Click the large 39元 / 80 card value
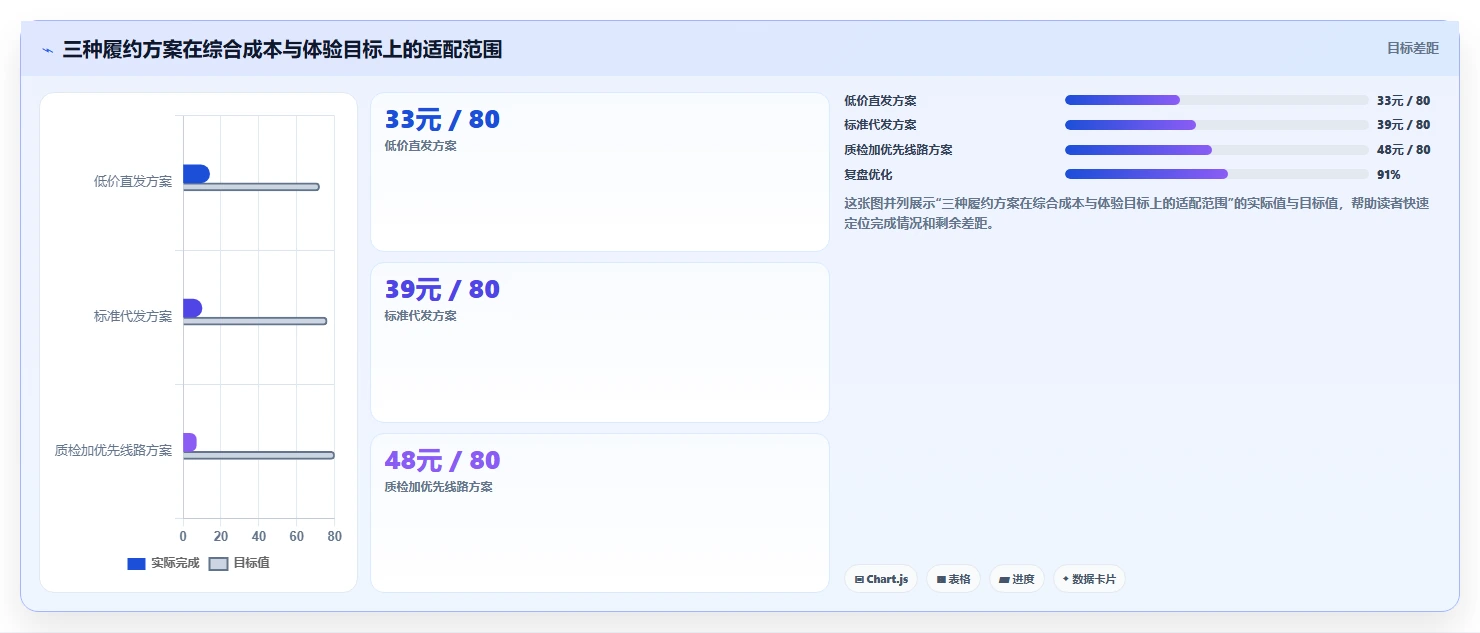 click(442, 289)
